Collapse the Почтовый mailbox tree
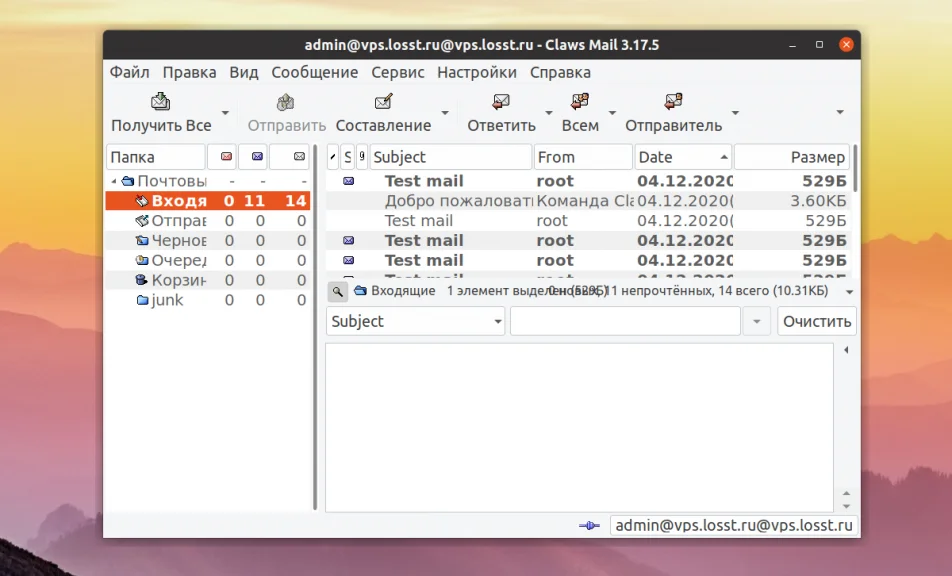 (114, 181)
